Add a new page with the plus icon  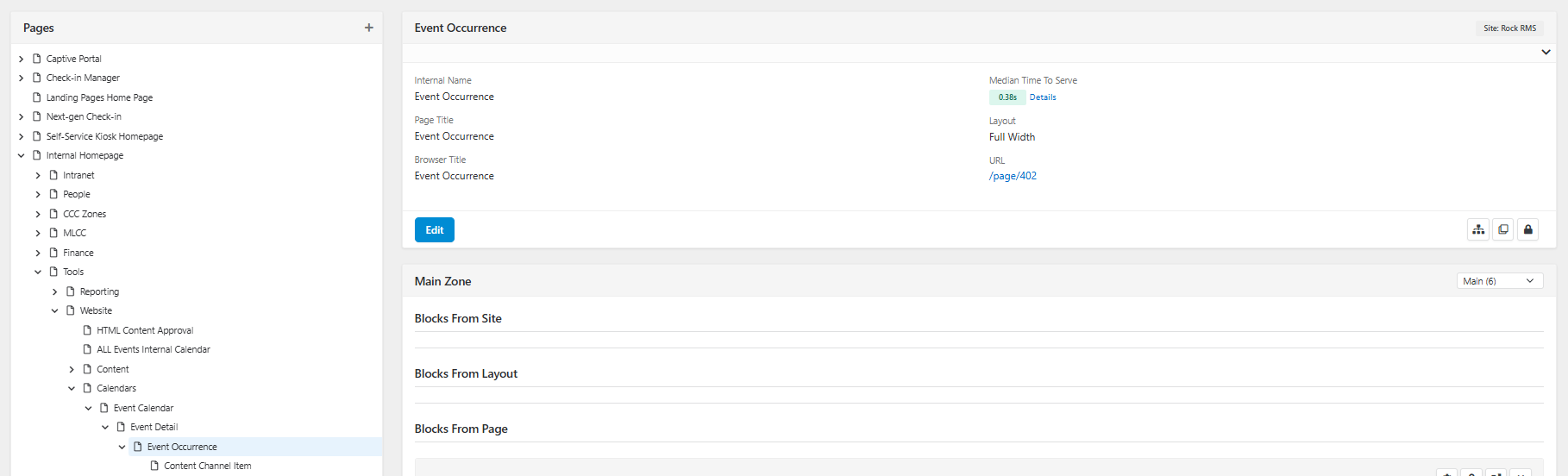(369, 28)
